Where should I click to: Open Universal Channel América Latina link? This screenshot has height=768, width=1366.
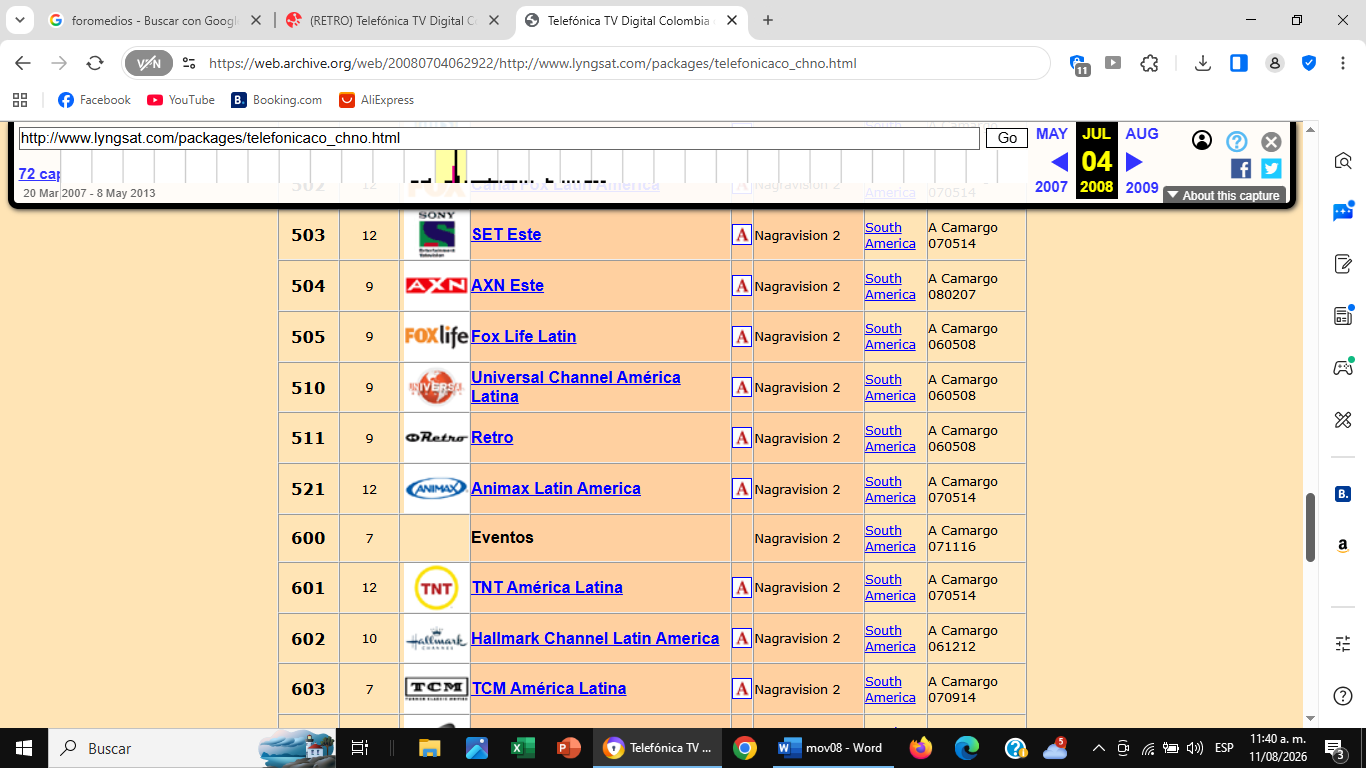576,387
